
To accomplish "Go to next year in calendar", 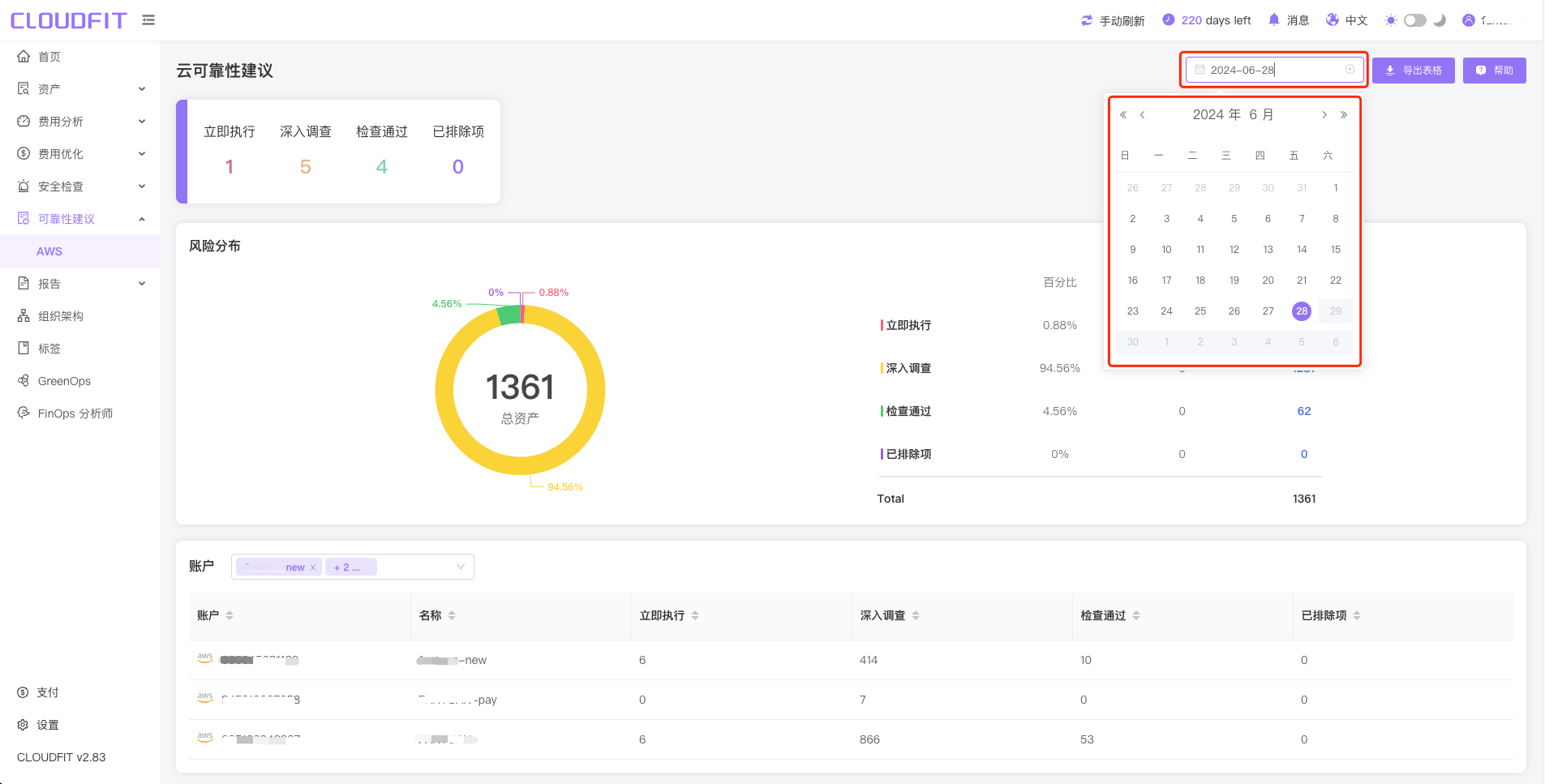I will 1344,115.
